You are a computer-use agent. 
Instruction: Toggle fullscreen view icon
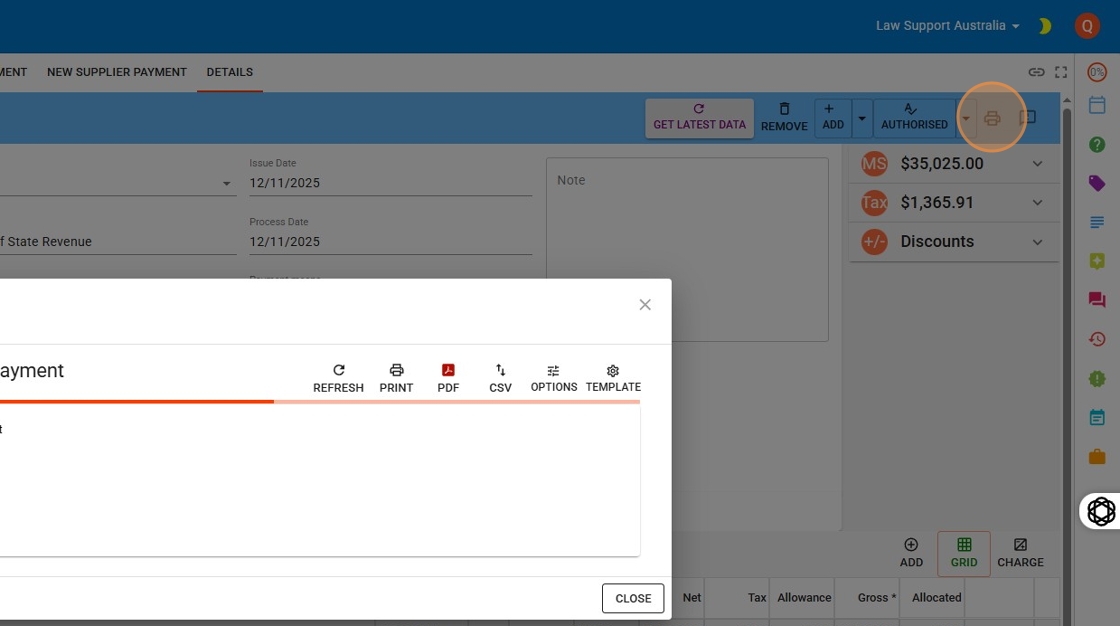[x=1061, y=72]
